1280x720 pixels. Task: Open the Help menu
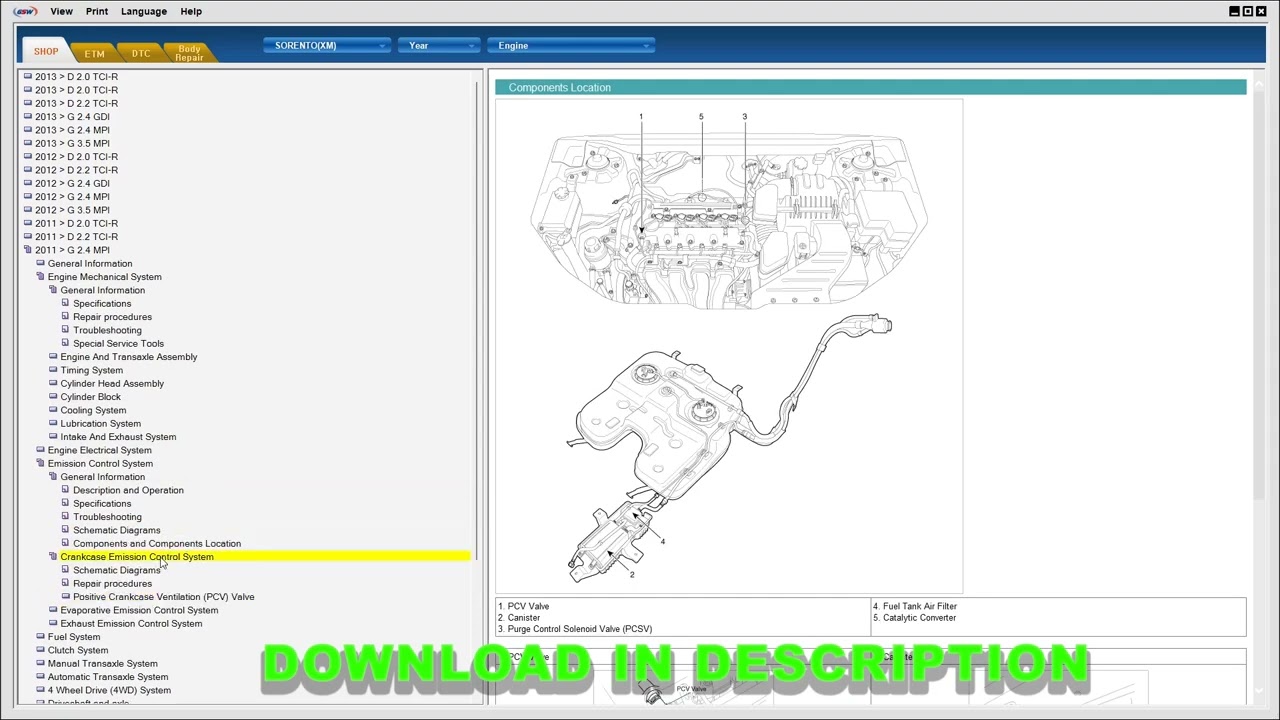(x=191, y=11)
